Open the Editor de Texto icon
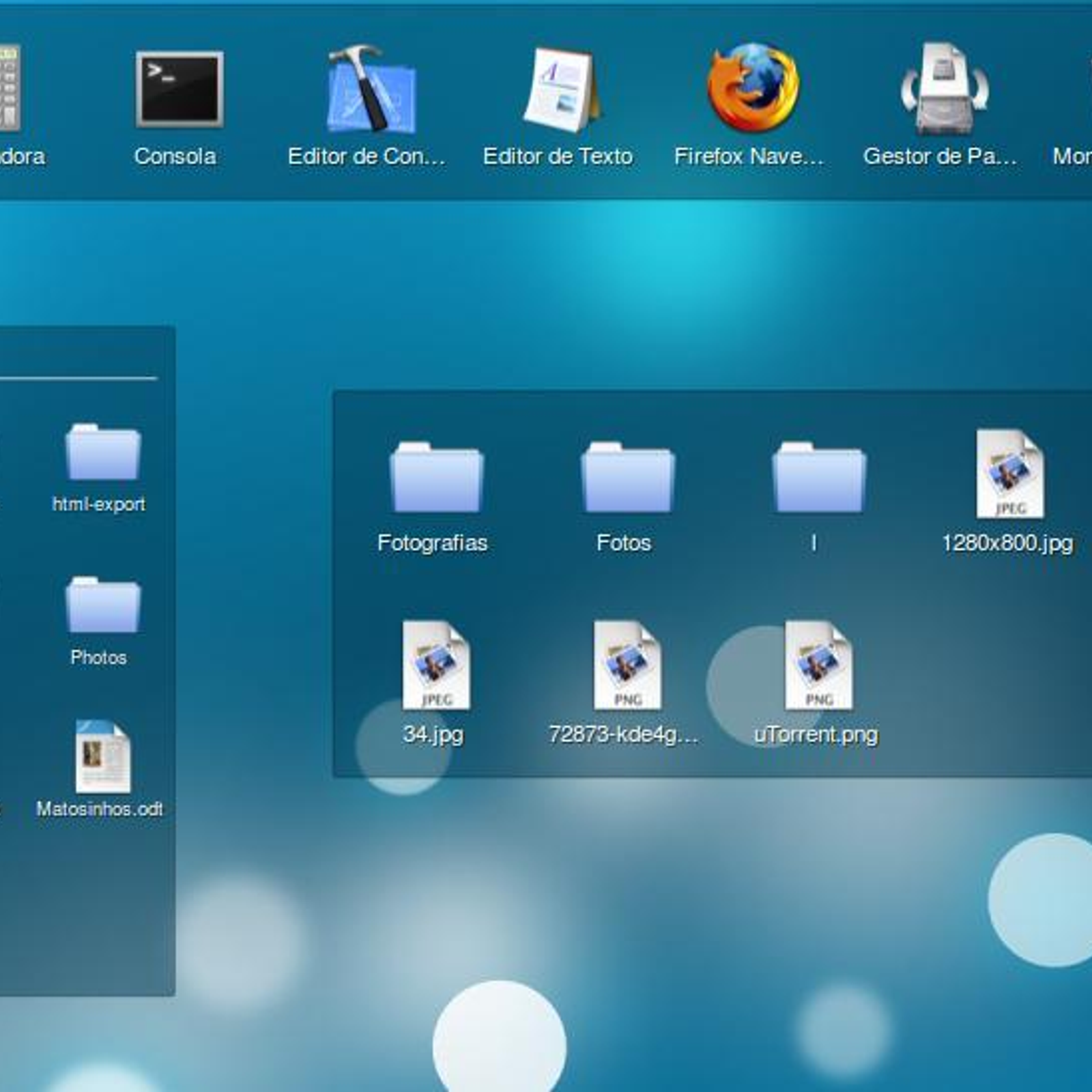 [563, 89]
